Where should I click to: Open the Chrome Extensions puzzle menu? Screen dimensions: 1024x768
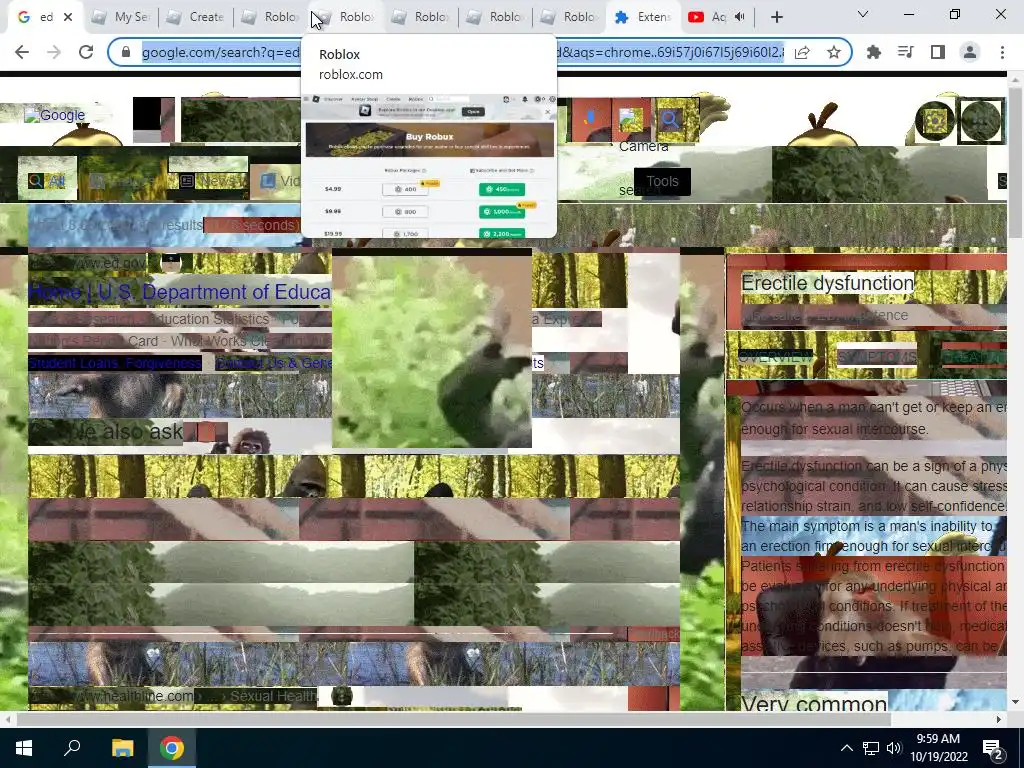pyautogui.click(x=874, y=52)
